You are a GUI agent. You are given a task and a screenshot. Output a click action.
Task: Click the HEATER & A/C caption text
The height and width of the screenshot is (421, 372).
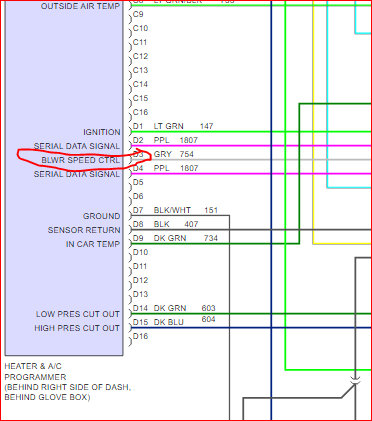click(33, 366)
